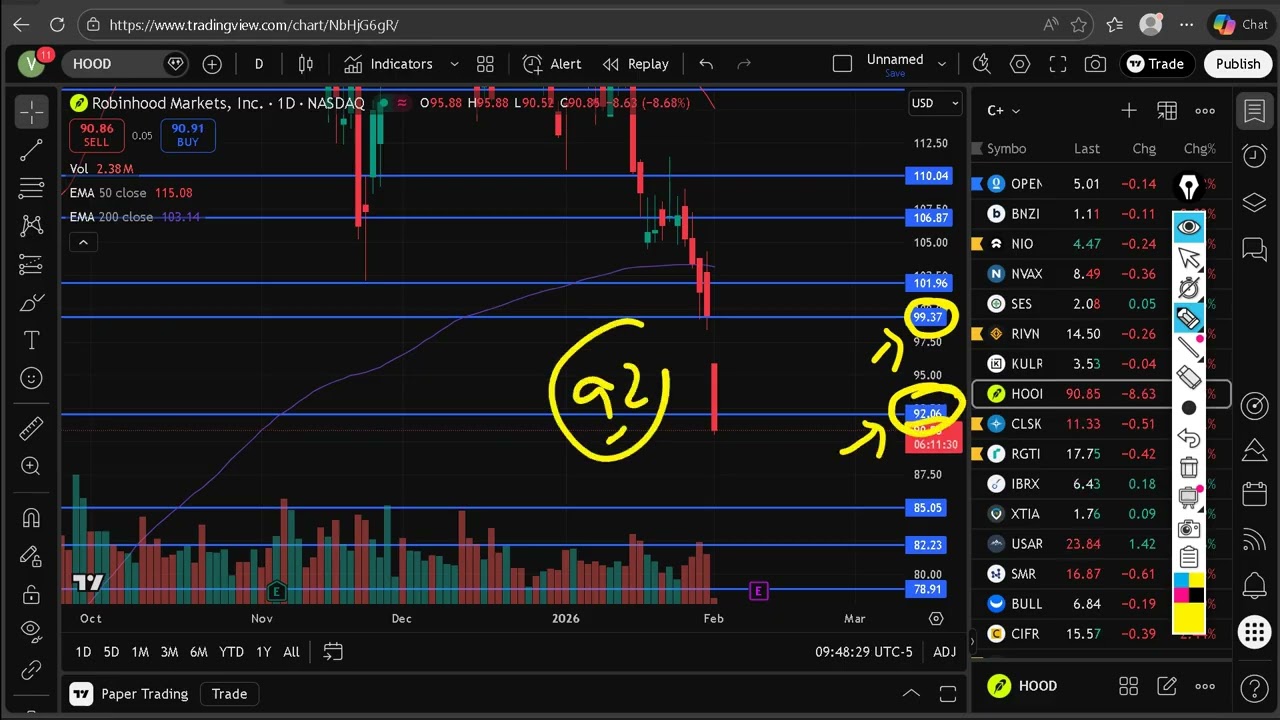Screen dimensions: 1280x720
Task: Open the forecasting and measurement tools
Action: coord(31,264)
